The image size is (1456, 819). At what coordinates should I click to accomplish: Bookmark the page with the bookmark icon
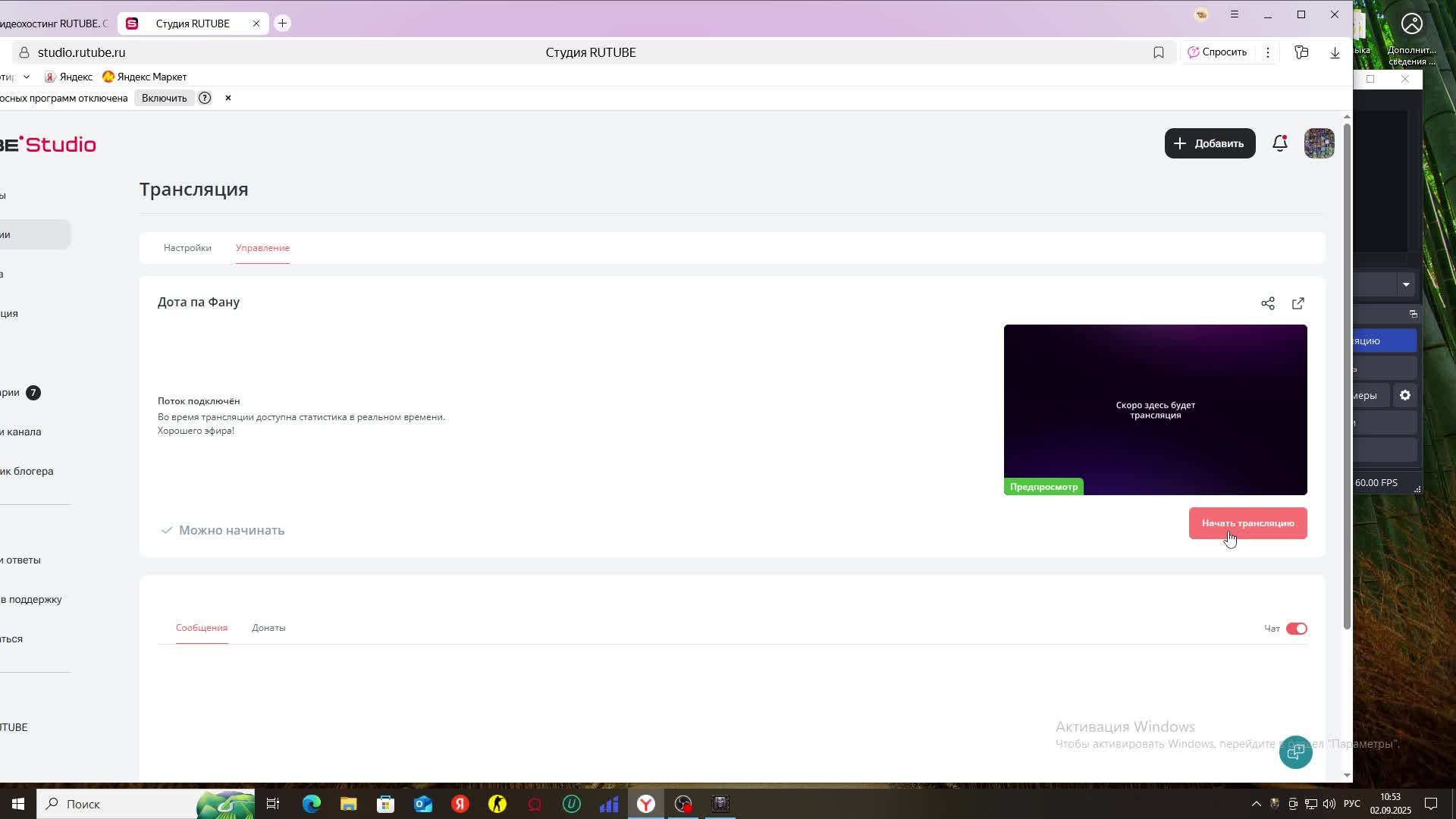(1159, 52)
